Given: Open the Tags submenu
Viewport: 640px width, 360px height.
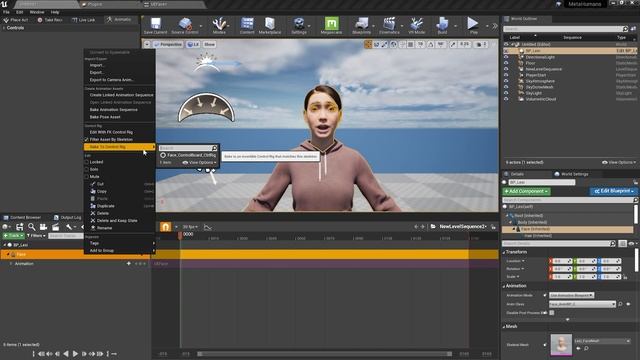Looking at the screenshot, I should [120, 243].
